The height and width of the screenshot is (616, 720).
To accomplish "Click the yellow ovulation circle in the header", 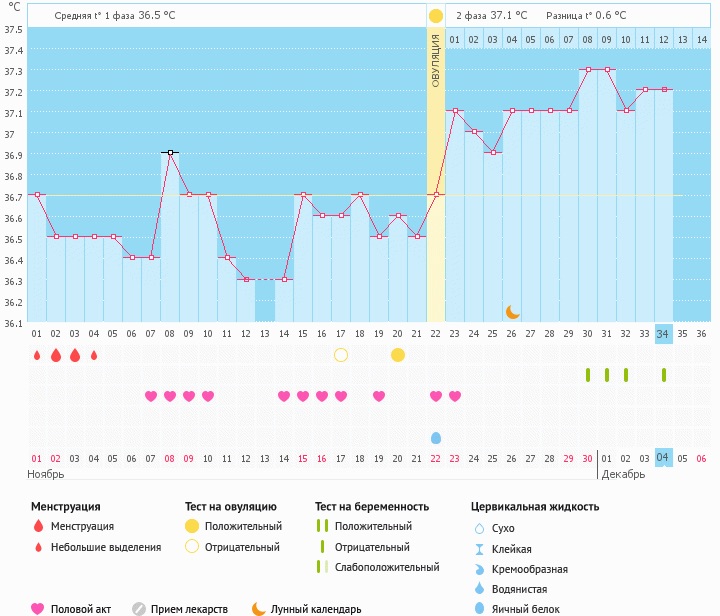I will pyautogui.click(x=435, y=16).
